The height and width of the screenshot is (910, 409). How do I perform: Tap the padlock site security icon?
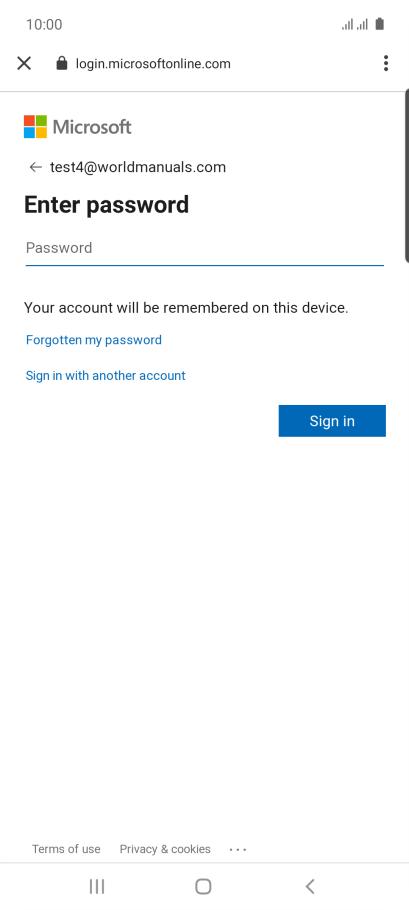tap(61, 63)
